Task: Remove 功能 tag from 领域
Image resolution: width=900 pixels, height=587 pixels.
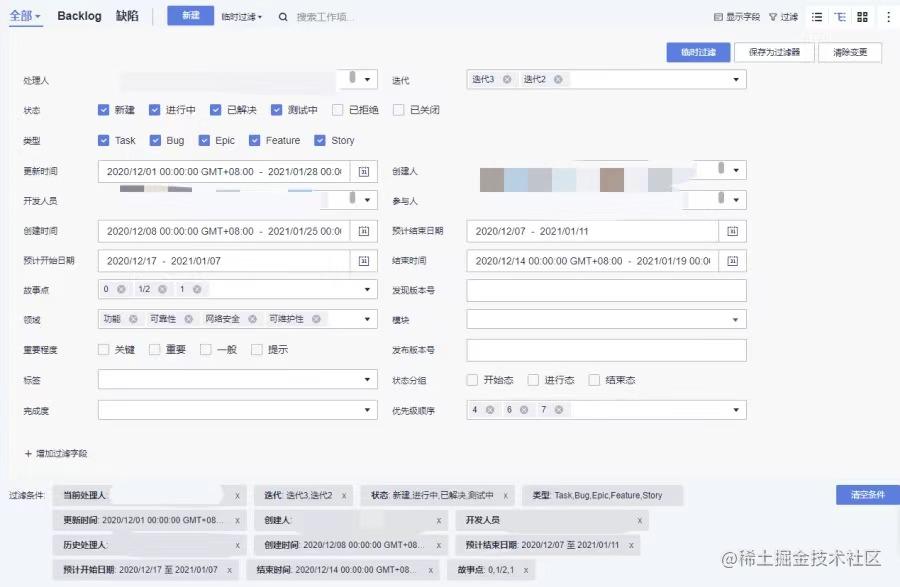Action: coord(133,319)
